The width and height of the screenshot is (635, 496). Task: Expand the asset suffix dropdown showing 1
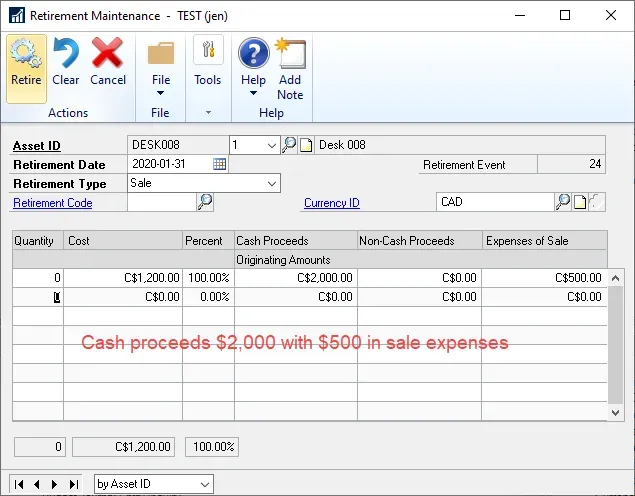pos(271,145)
